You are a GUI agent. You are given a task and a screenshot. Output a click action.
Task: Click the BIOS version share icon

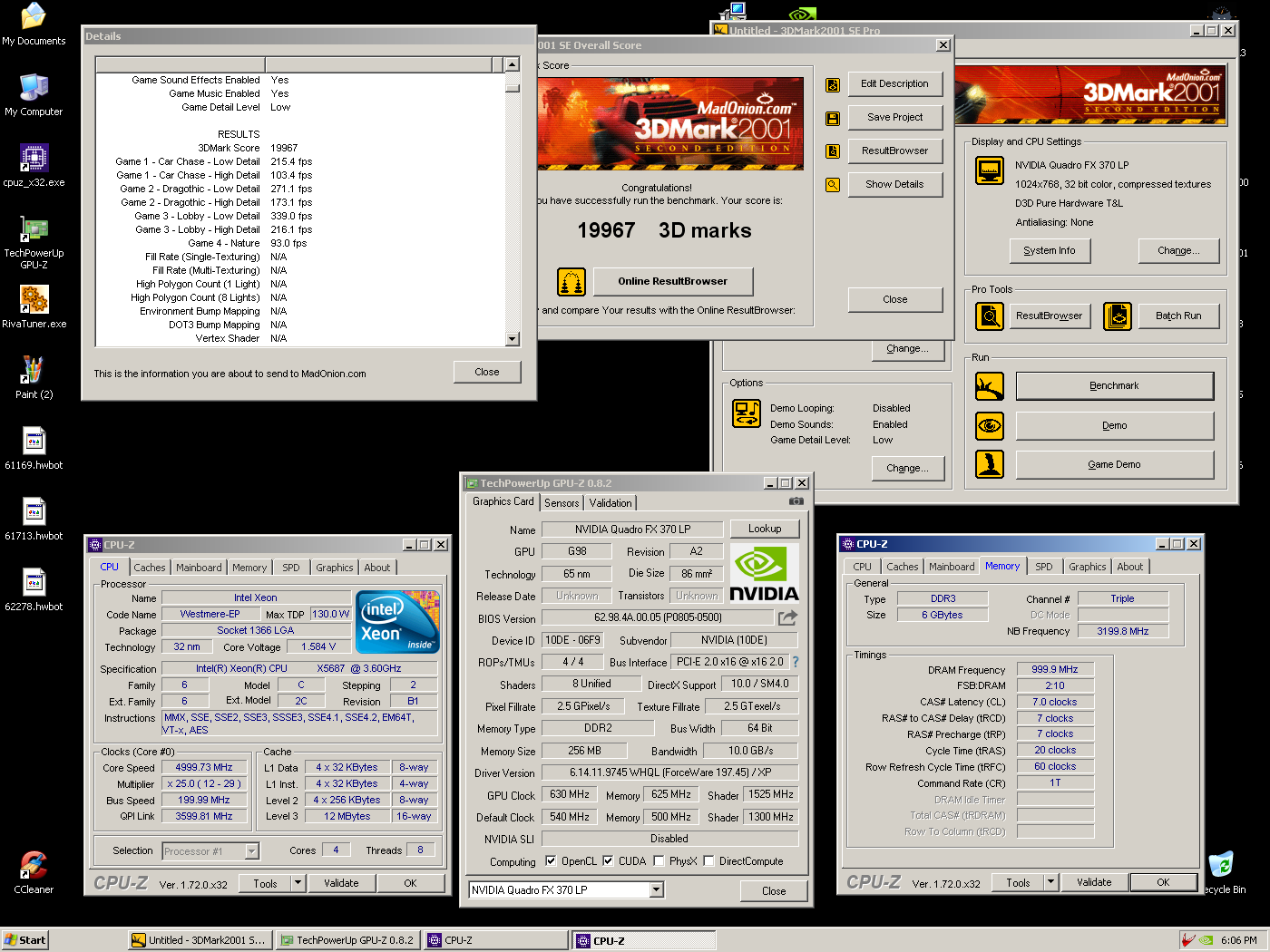787,617
